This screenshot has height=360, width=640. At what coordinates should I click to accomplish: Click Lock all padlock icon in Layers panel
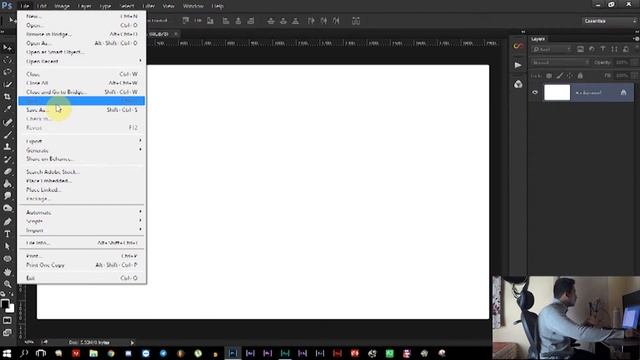click(580, 76)
